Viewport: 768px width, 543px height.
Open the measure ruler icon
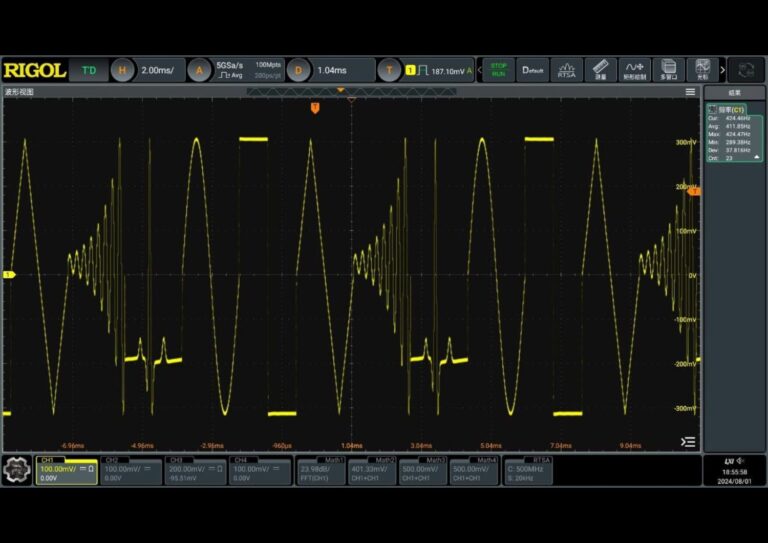[600, 70]
